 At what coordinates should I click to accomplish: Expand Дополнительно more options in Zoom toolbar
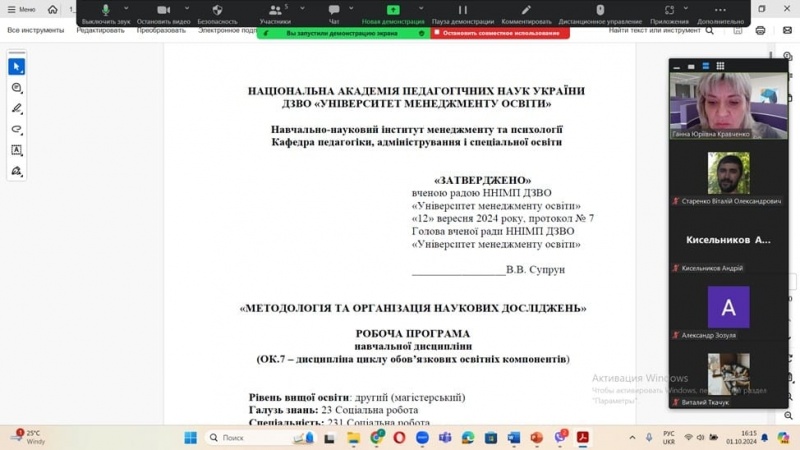tap(720, 12)
